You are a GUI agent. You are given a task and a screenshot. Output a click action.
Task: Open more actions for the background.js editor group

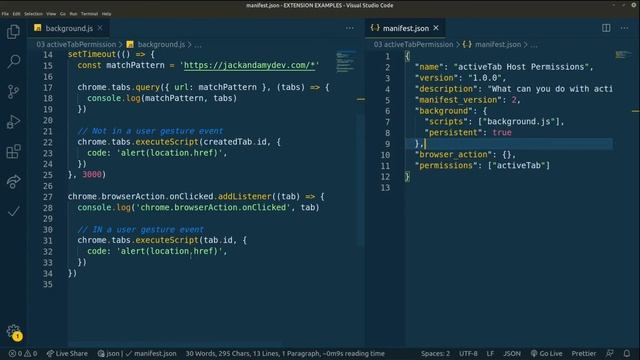tap(350, 28)
